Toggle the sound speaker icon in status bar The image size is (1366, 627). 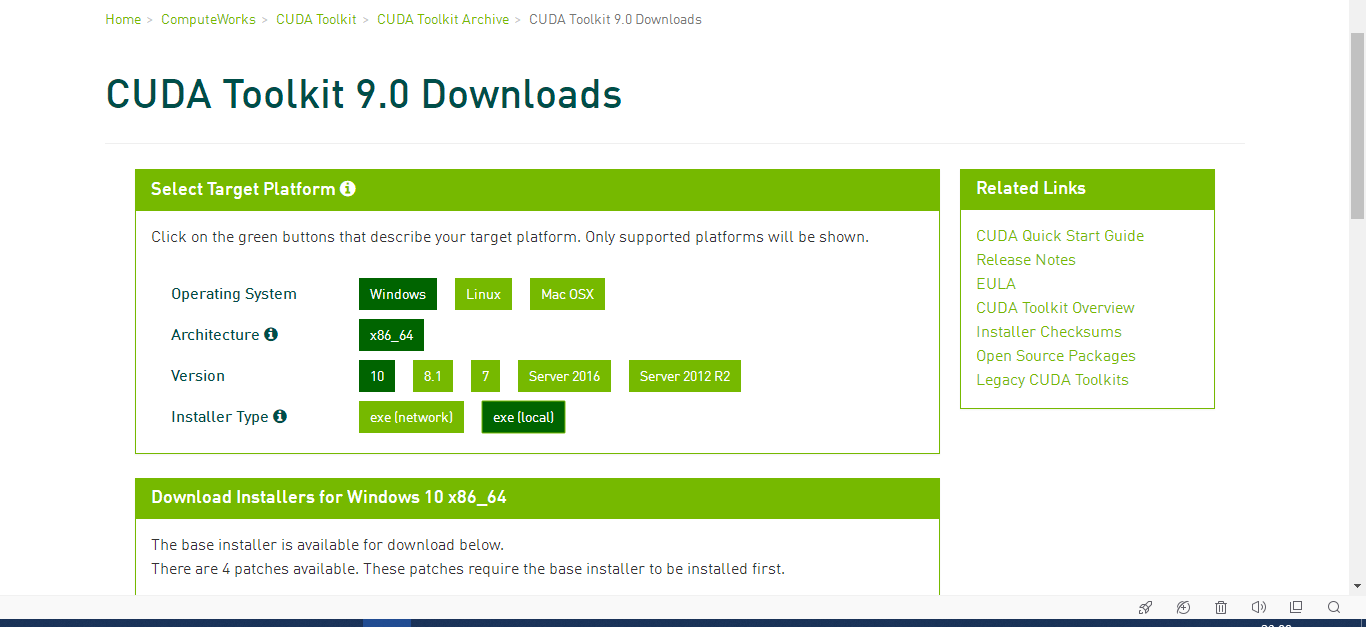point(1259,607)
